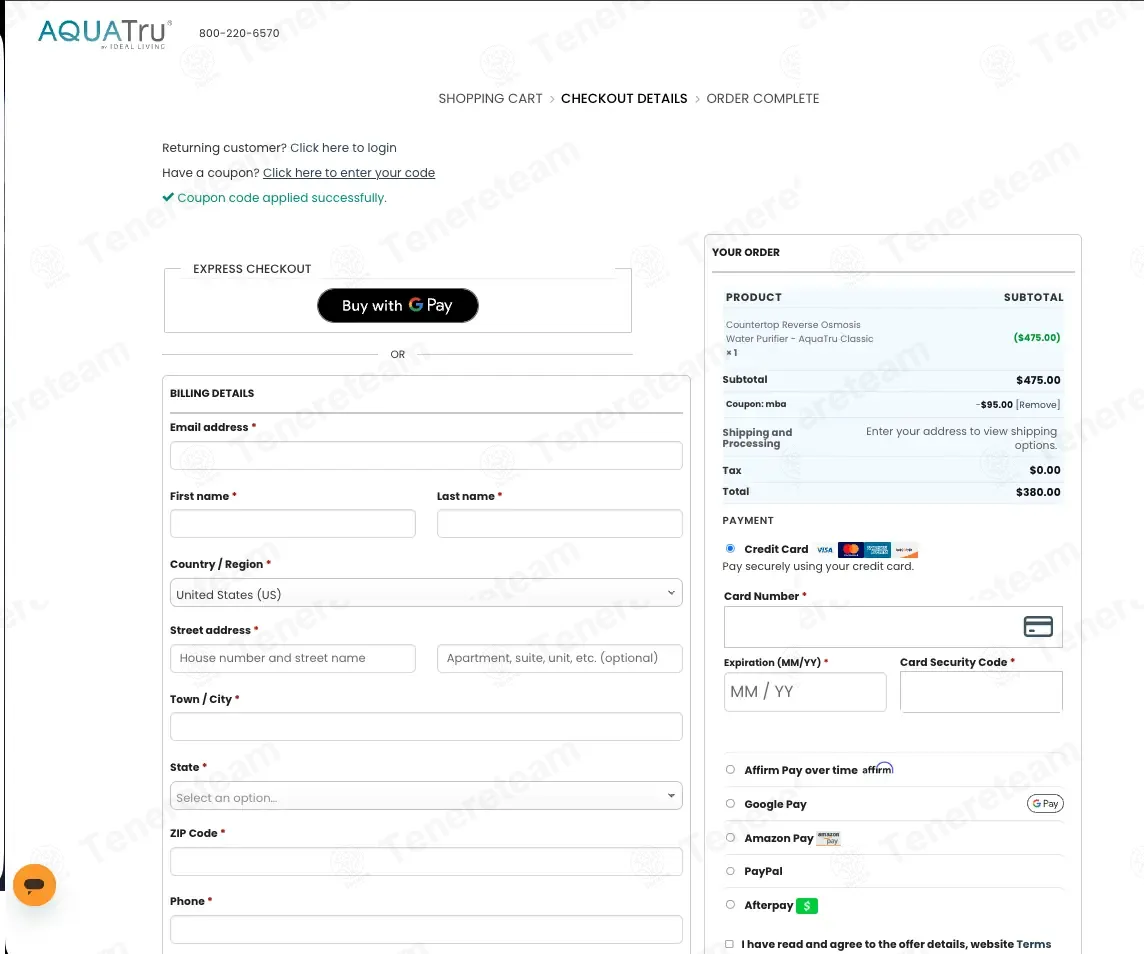The image size is (1144, 954).
Task: Click Buy with G Pay button
Action: click(x=398, y=306)
